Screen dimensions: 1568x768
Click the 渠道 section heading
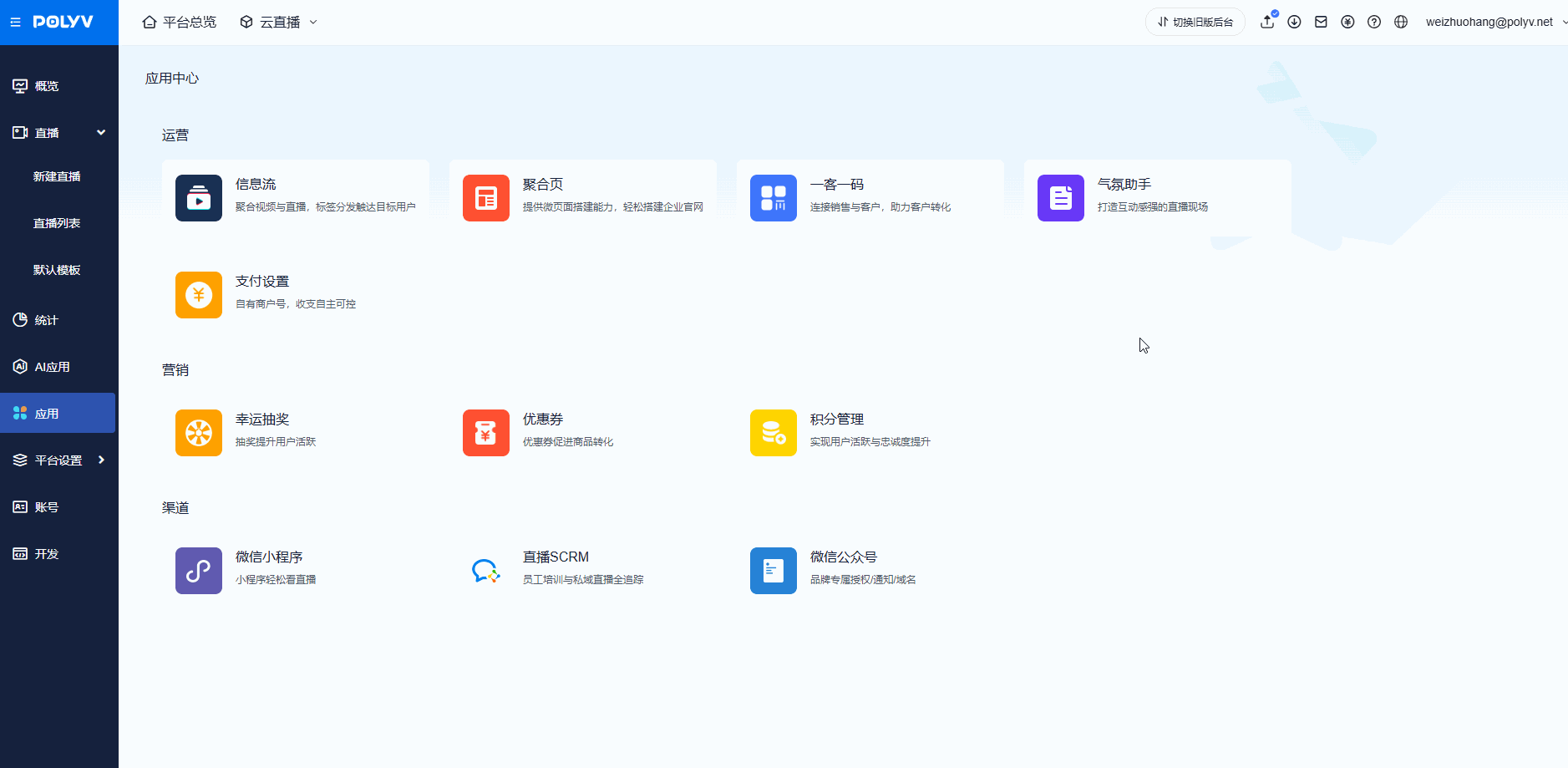pos(175,507)
